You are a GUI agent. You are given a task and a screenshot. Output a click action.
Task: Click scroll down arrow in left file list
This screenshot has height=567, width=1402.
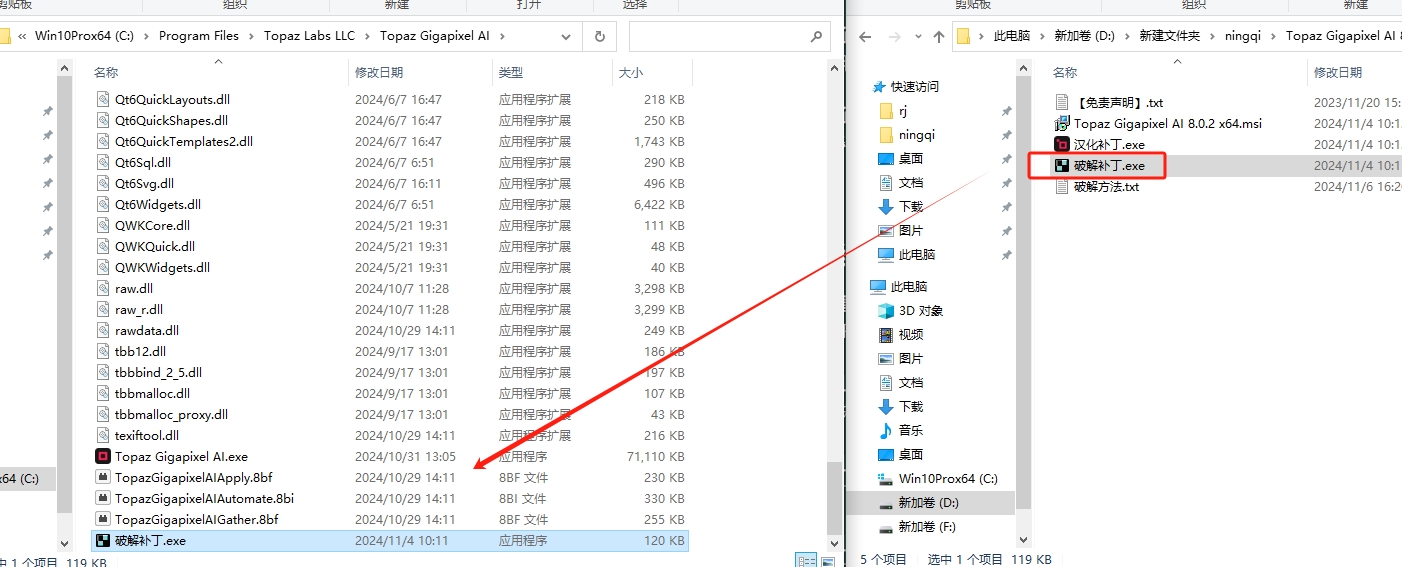tap(836, 543)
